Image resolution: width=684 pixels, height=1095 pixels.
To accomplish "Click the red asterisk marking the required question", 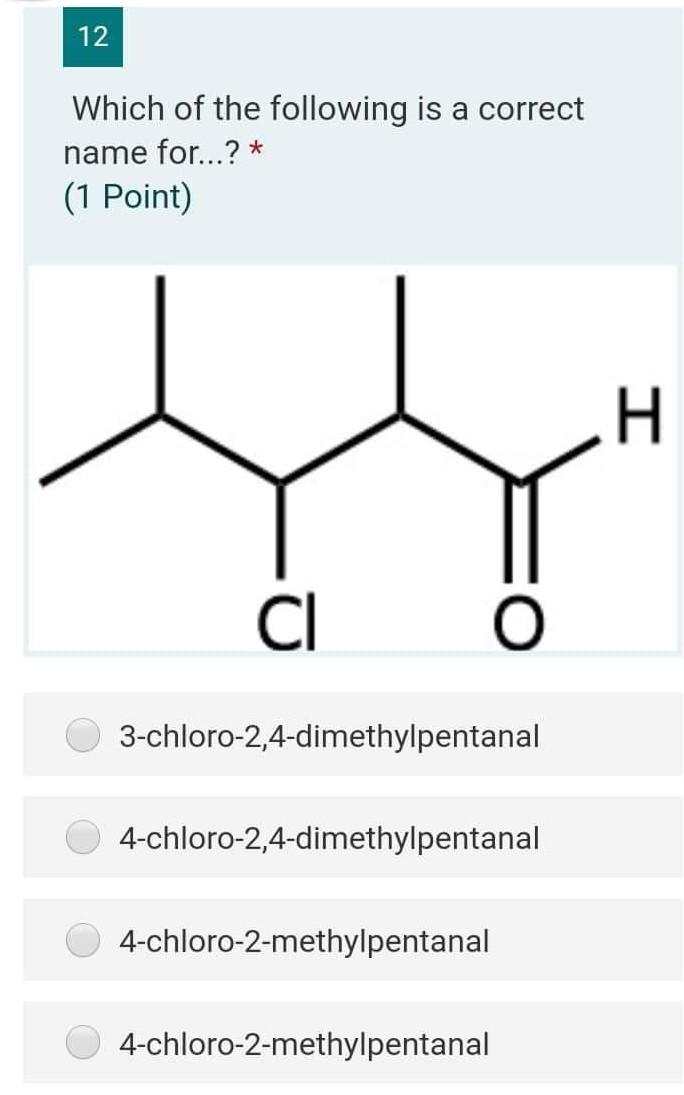I will 253,147.
